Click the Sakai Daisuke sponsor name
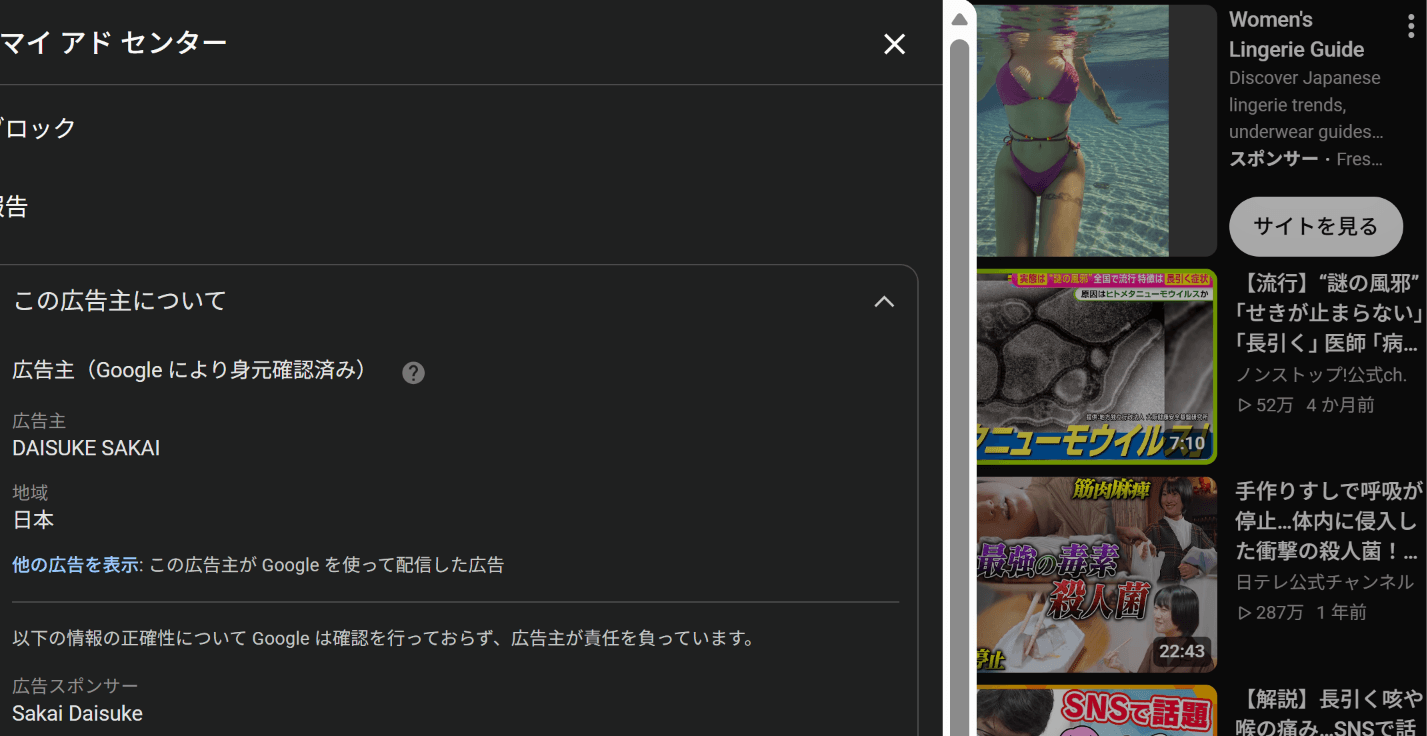1427x736 pixels. [77, 713]
